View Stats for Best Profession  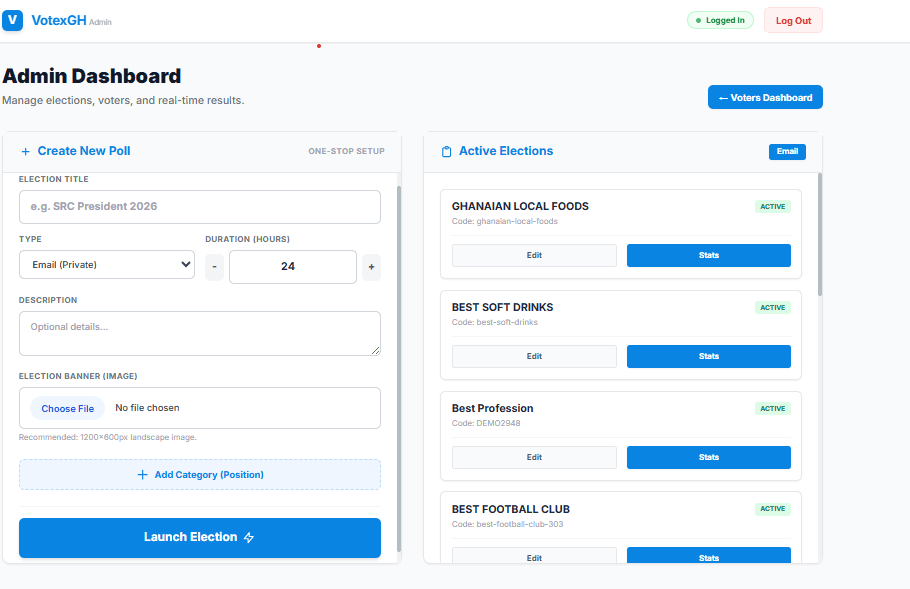(709, 457)
